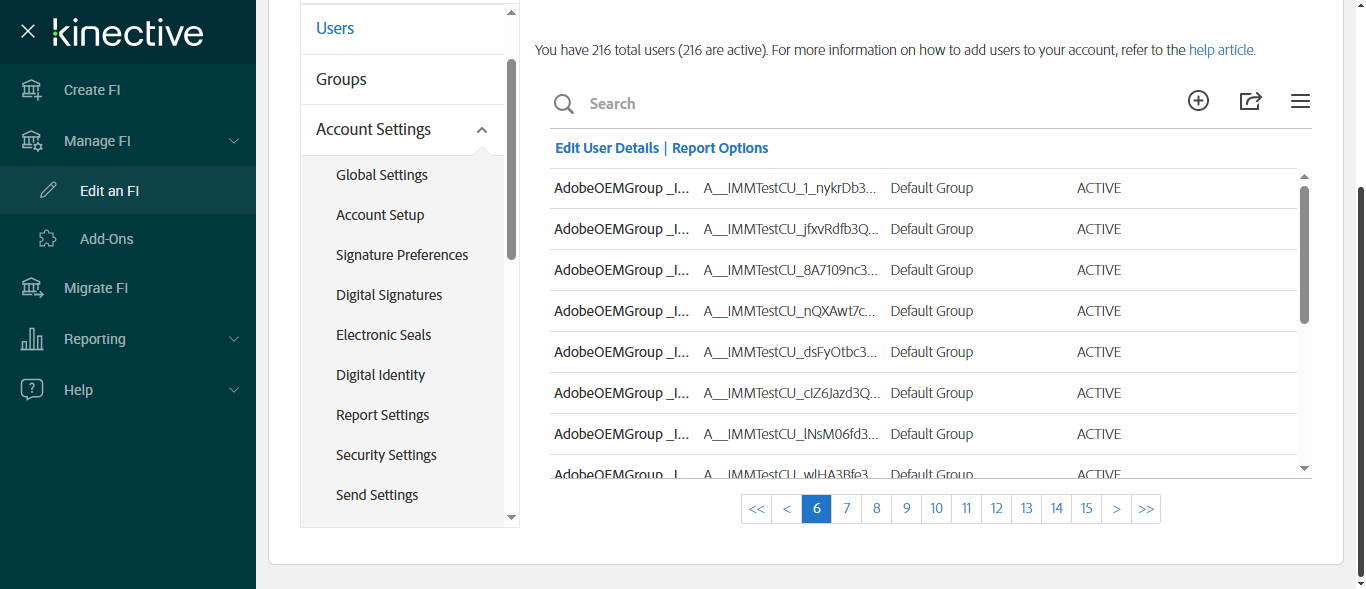Click the add user plus icon
The image size is (1366, 589).
[1198, 101]
